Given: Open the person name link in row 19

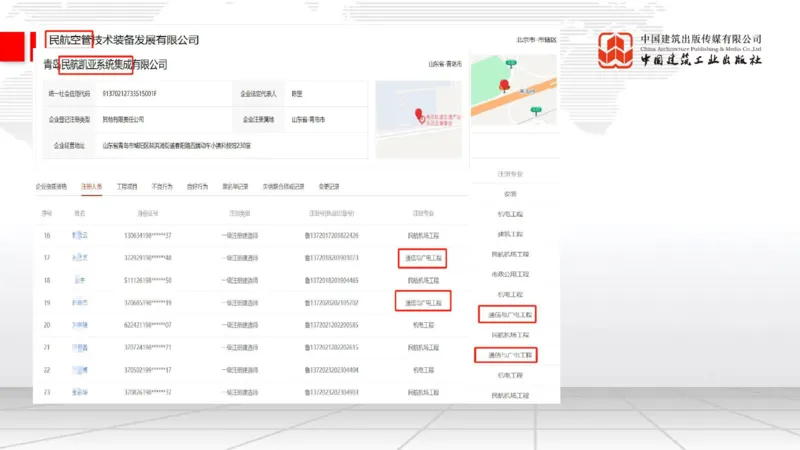Looking at the screenshot, I should point(80,303).
